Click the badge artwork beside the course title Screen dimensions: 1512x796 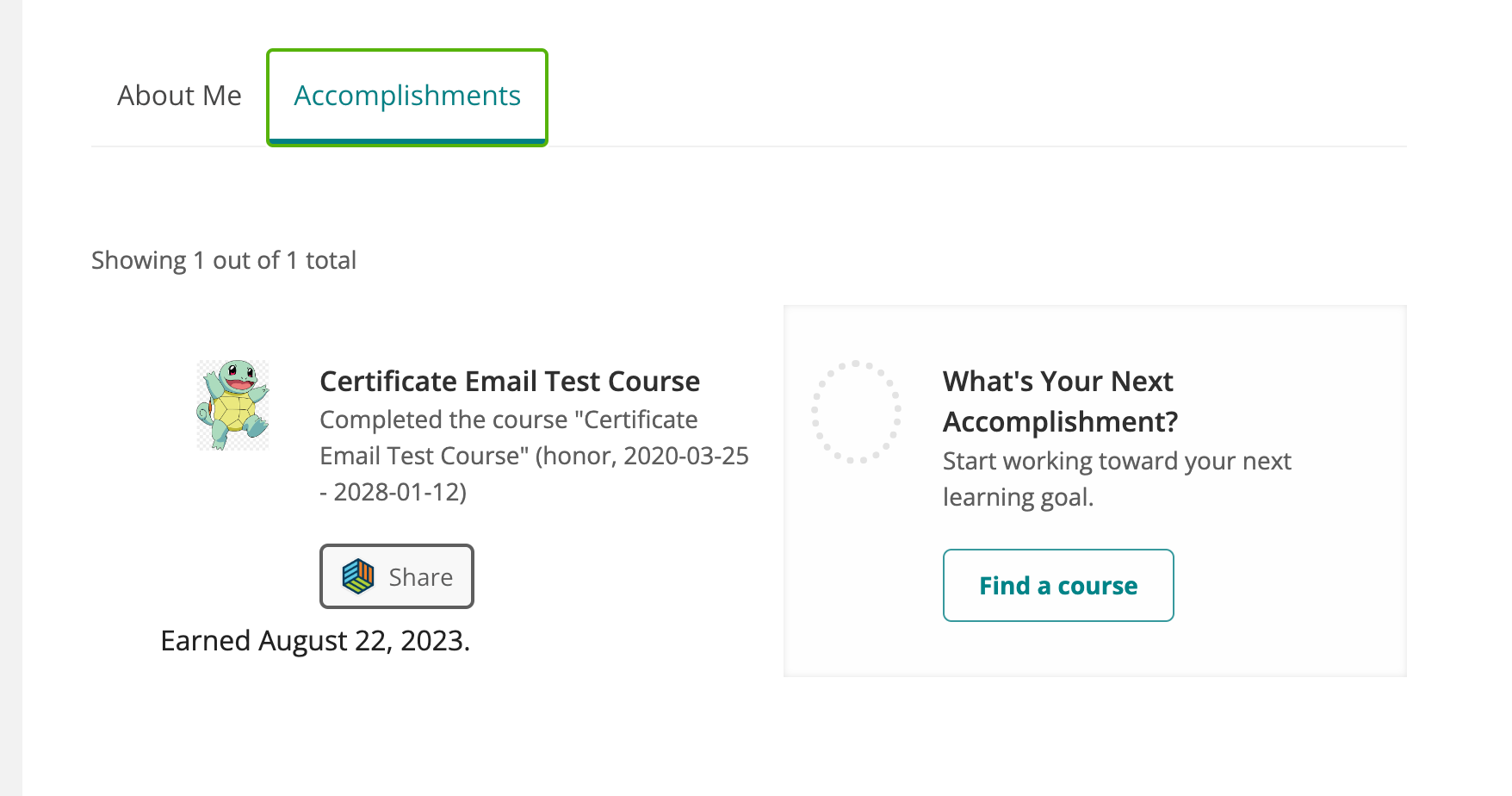click(x=232, y=405)
